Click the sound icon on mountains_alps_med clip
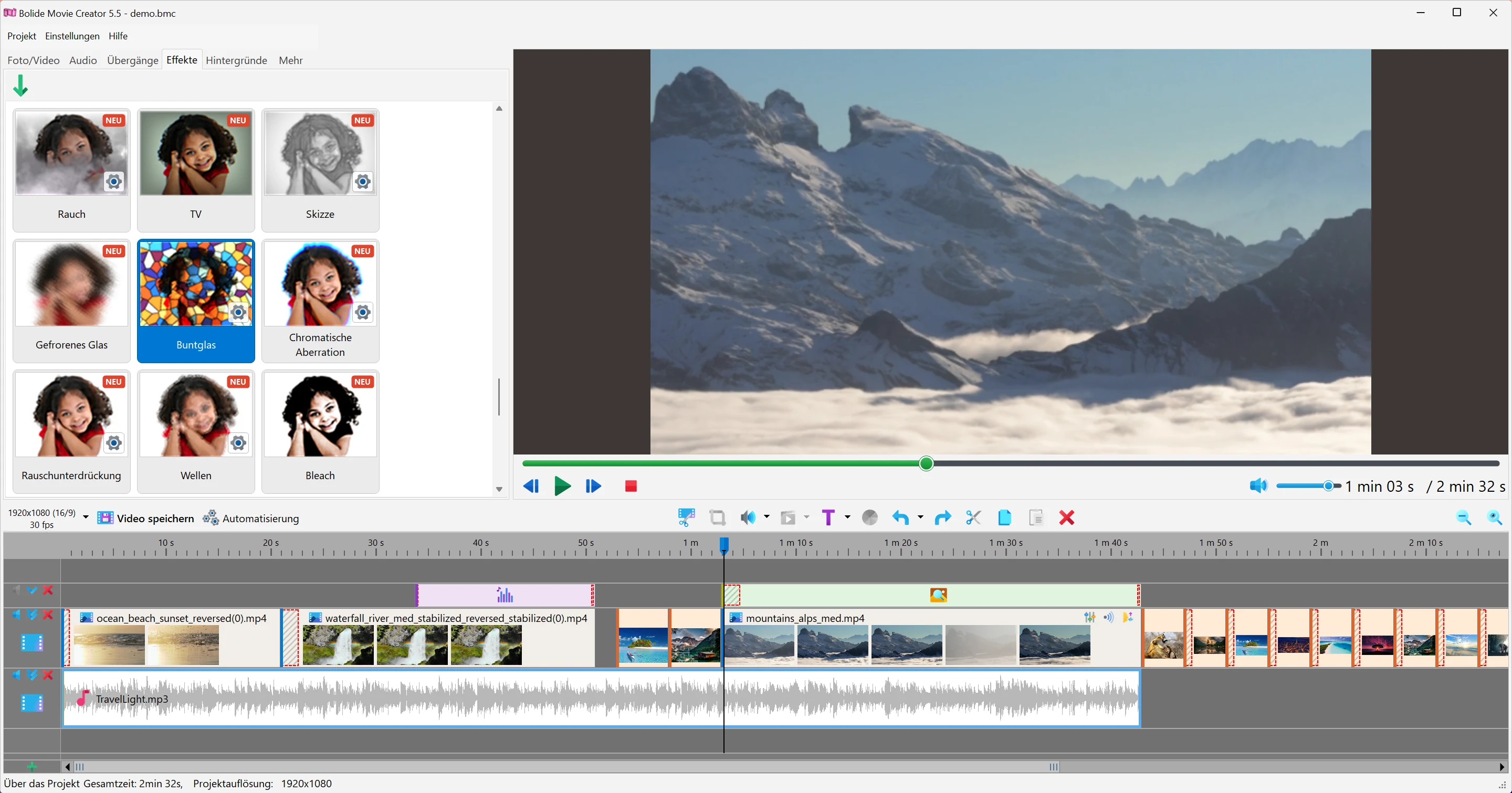This screenshot has width=1512, height=793. tap(1109, 617)
